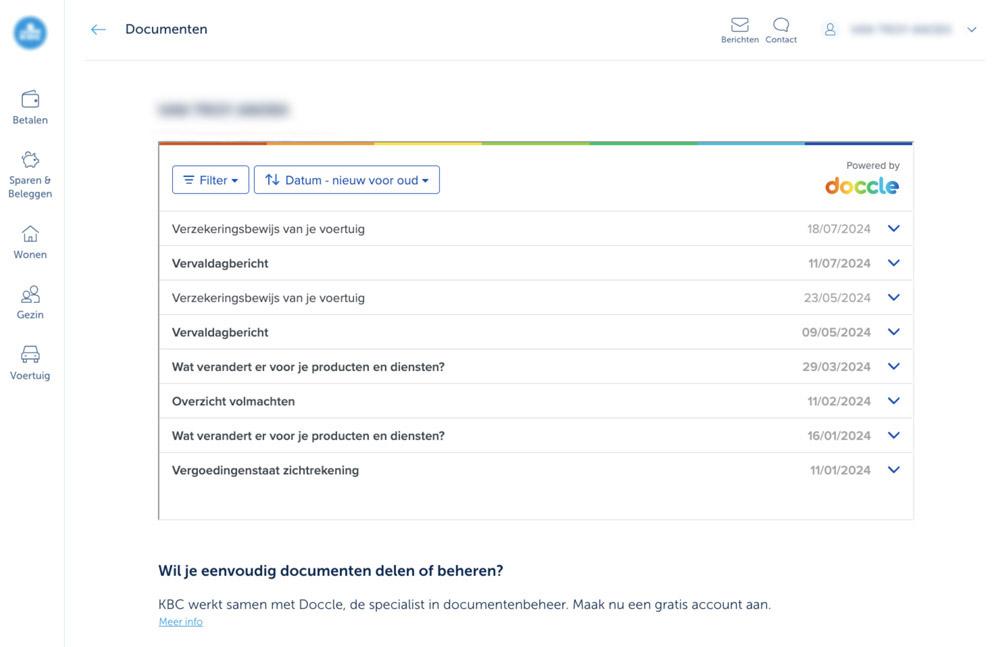Click the KBC logo in the sidebar
Viewport: 1000px width, 647px height.
(30, 32)
